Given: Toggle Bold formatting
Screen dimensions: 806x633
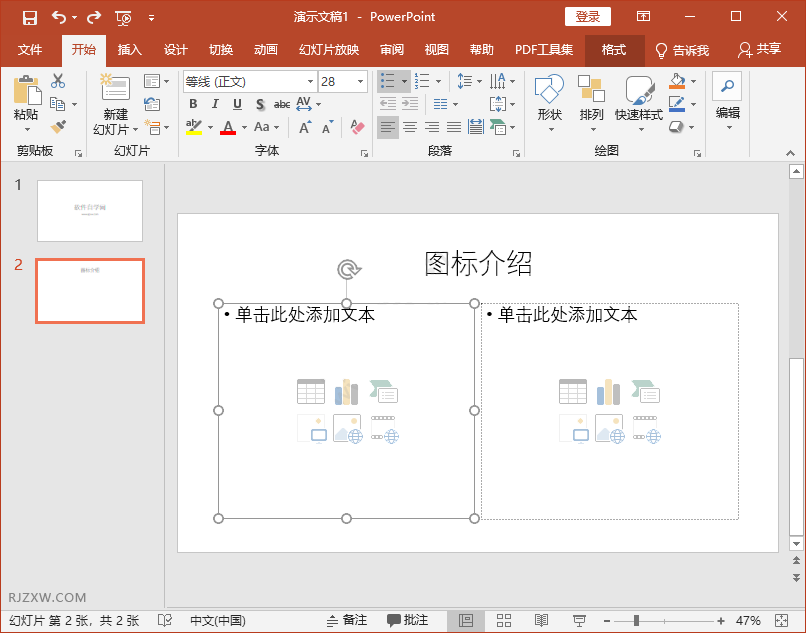Looking at the screenshot, I should pyautogui.click(x=192, y=104).
